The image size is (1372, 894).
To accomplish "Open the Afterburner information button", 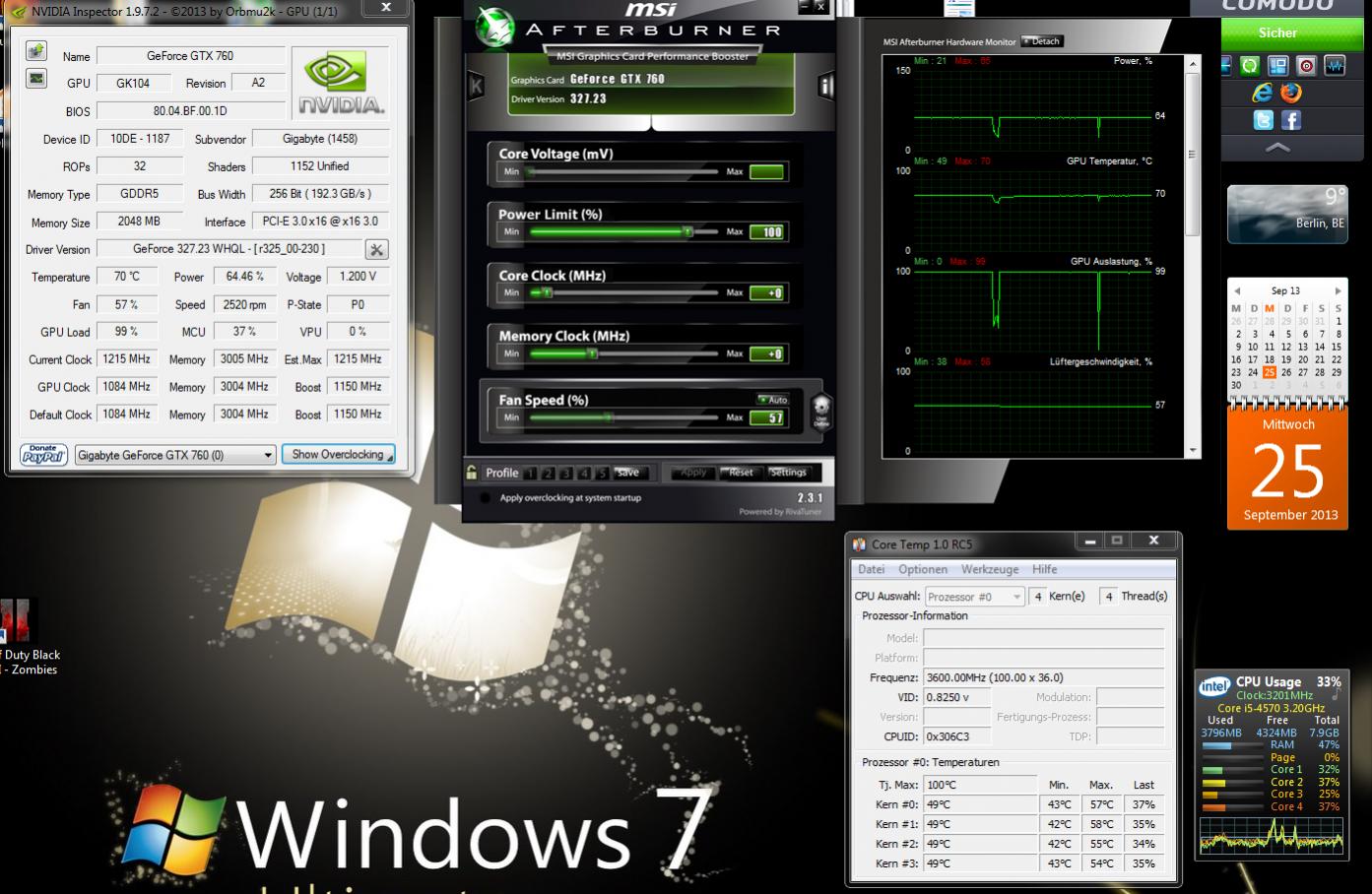I will 825,86.
